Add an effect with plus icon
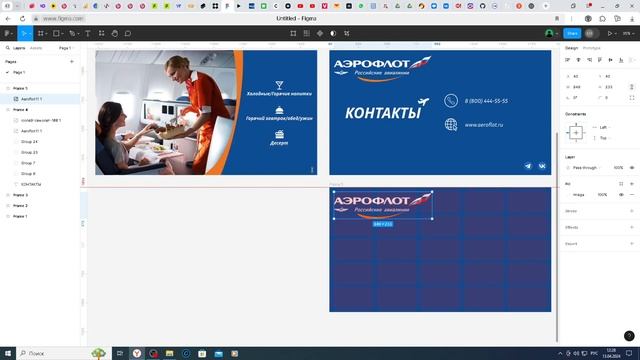The image size is (640, 360). 632,227
